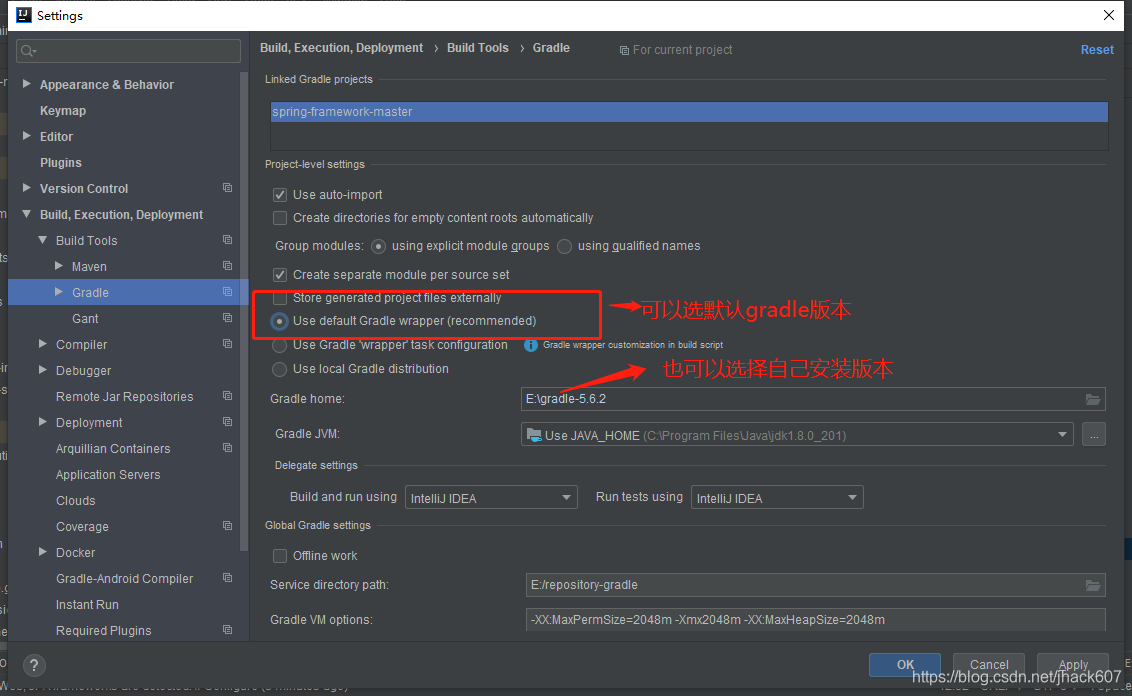Open Keymap settings page
Viewport: 1132px width, 696px height.
pos(63,110)
